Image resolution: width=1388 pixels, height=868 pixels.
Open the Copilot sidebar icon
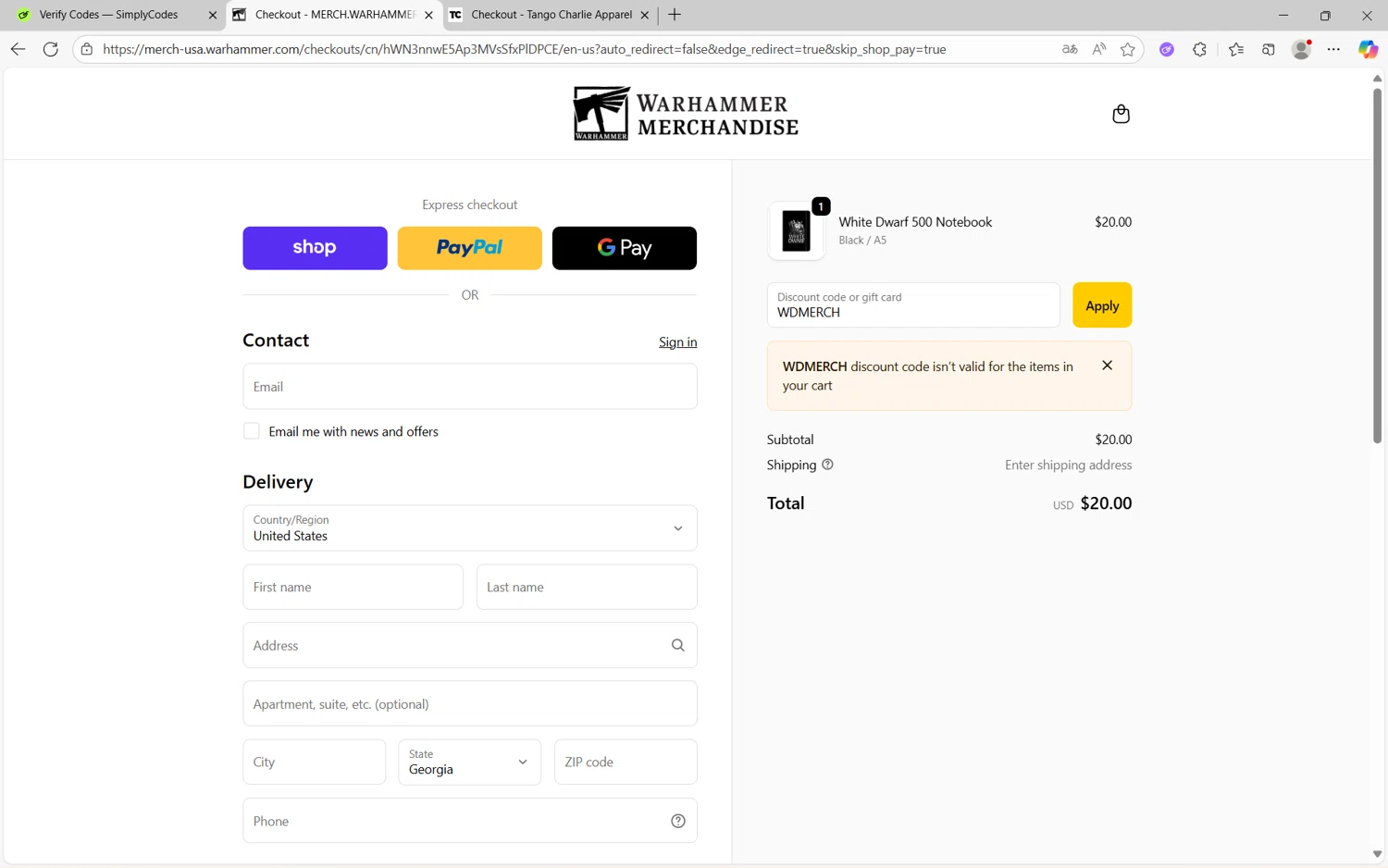click(1368, 49)
